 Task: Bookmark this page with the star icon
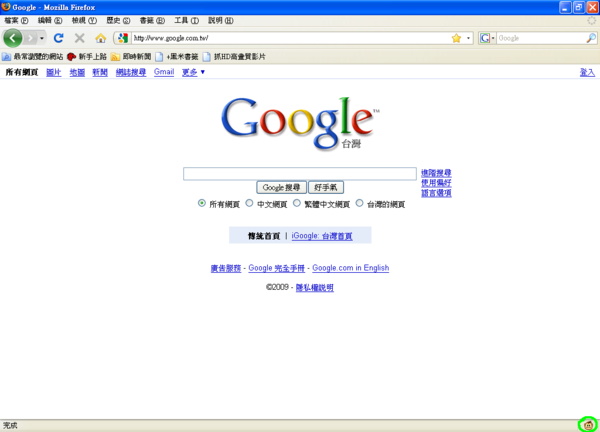click(x=456, y=38)
